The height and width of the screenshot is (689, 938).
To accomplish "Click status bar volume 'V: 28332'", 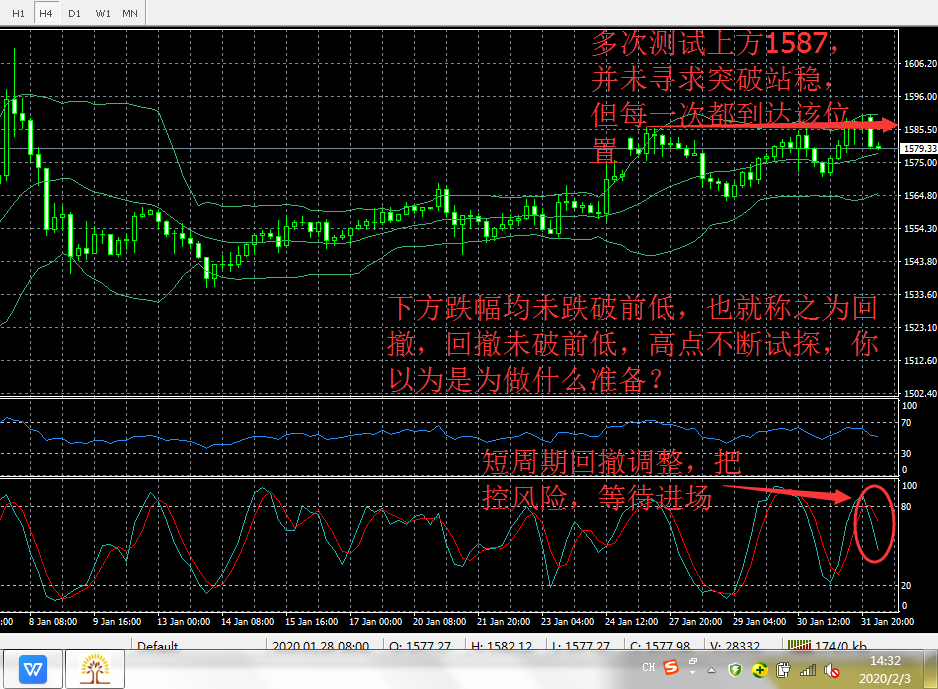I will click(735, 645).
